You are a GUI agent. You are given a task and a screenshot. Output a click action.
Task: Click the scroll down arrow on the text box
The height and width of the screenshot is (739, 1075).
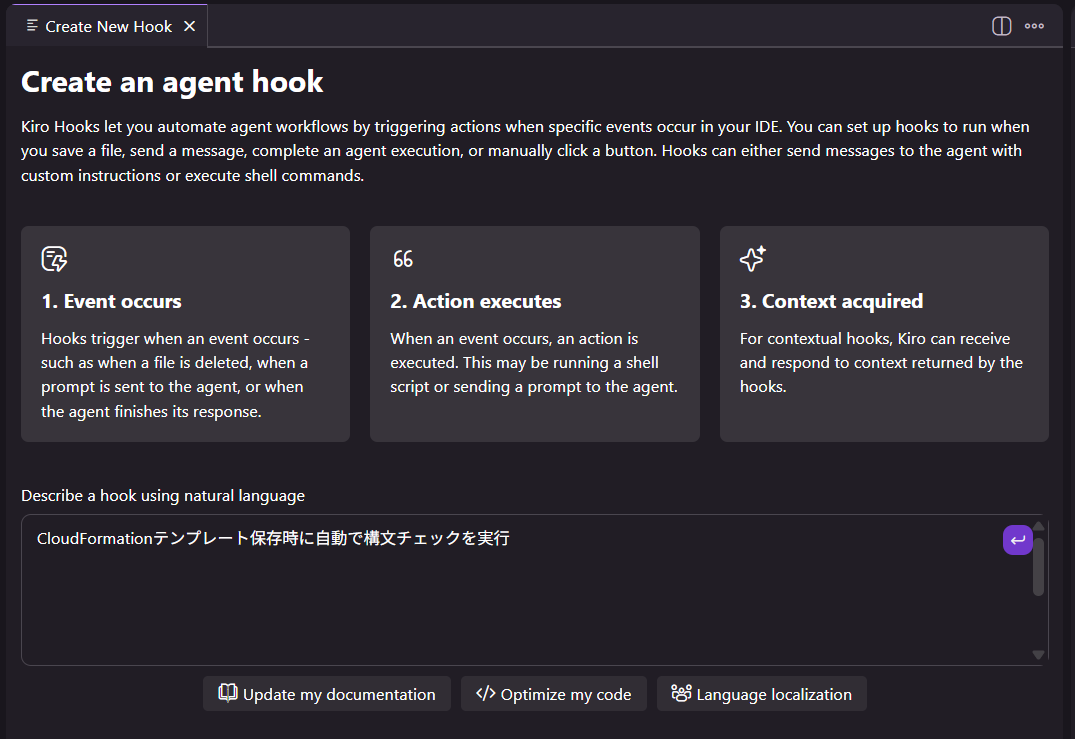(x=1038, y=651)
